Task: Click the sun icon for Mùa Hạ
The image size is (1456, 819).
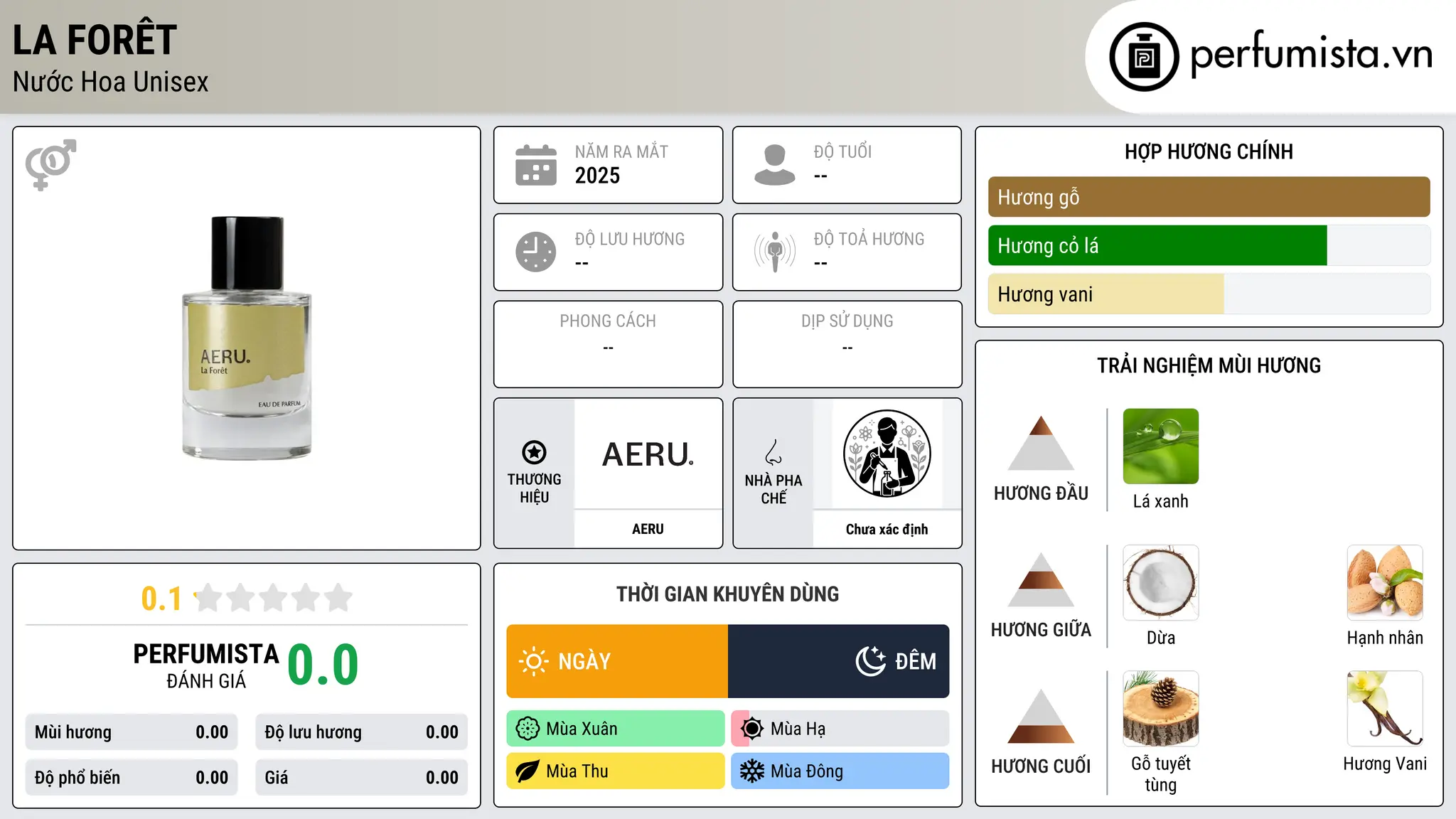Action: pos(752,729)
